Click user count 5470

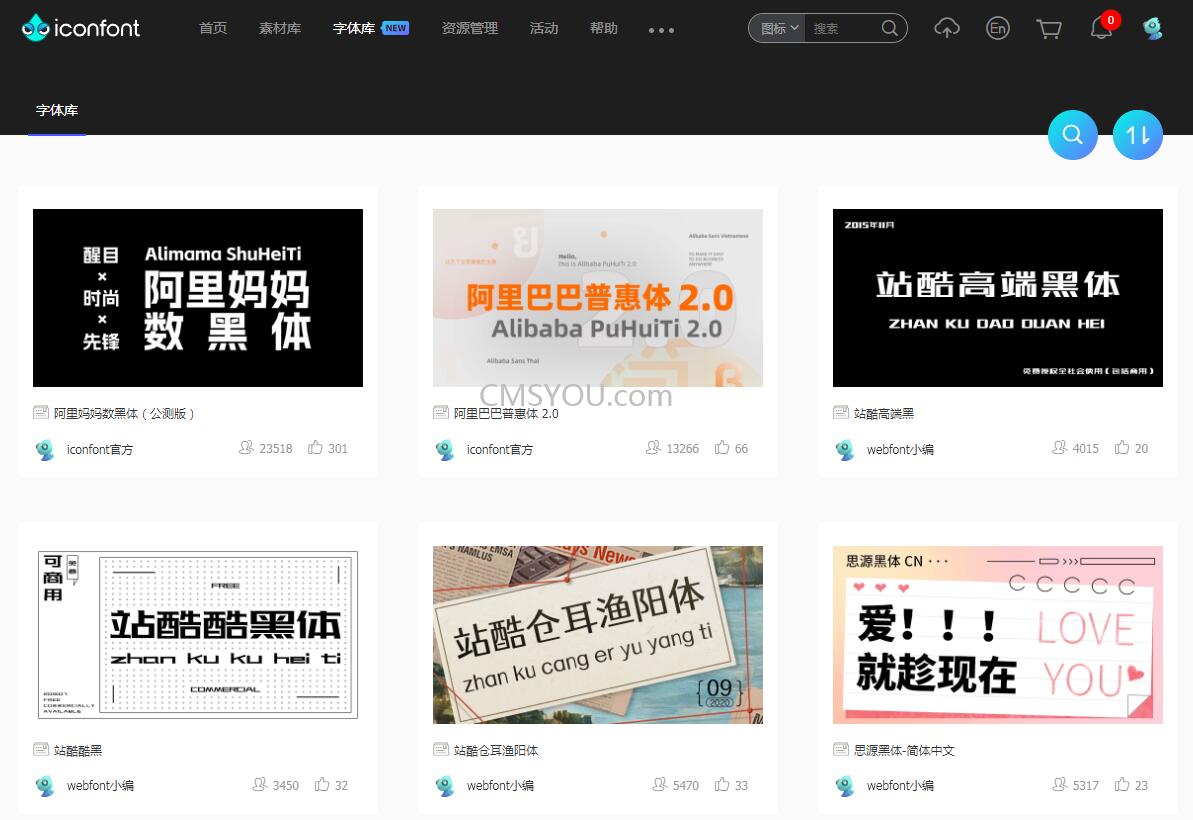pyautogui.click(x=686, y=785)
